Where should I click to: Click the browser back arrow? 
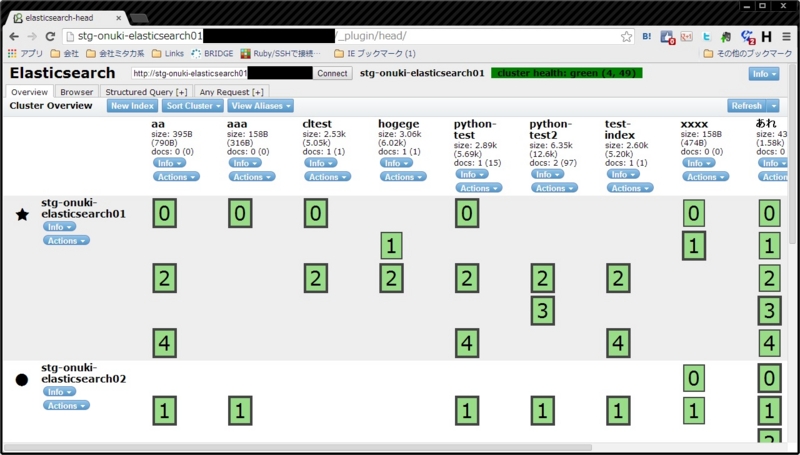click(x=14, y=37)
